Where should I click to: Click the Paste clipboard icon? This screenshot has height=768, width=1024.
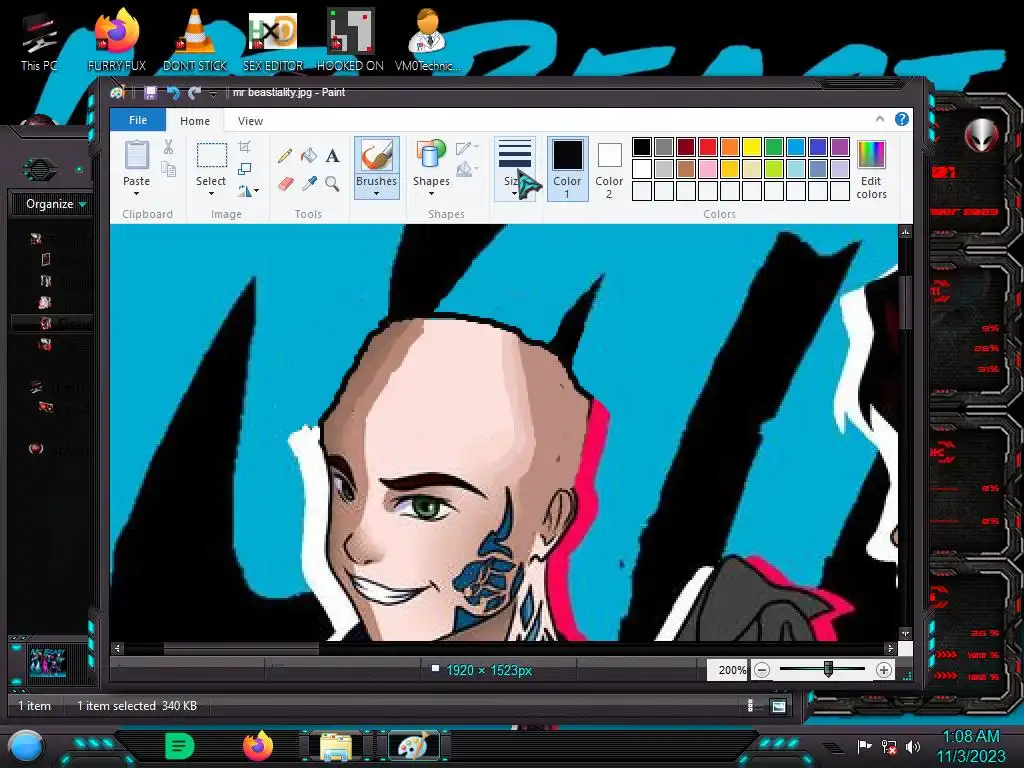[x=136, y=155]
